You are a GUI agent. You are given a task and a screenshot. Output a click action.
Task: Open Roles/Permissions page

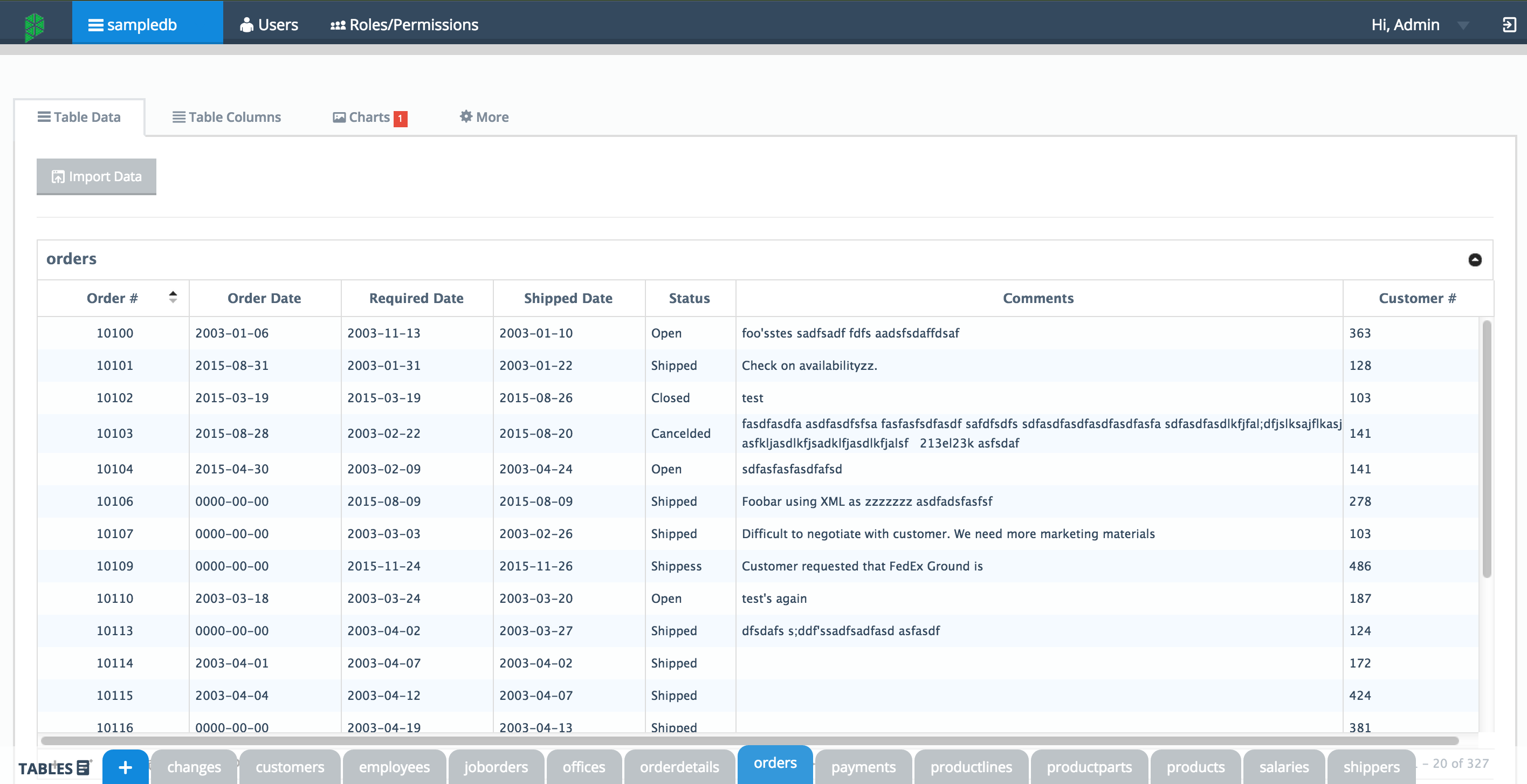(x=404, y=25)
